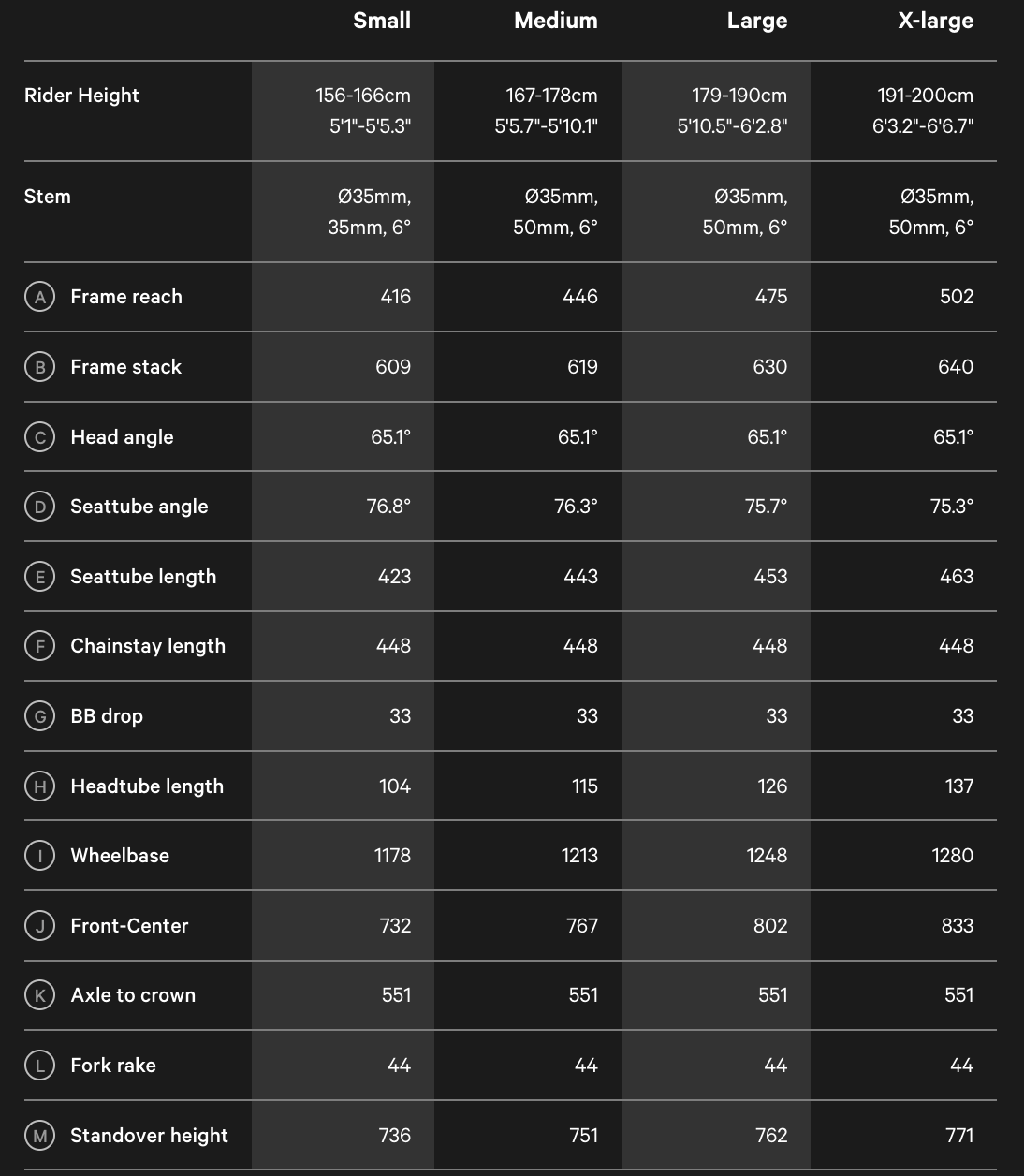Click the circled F Chainstay length icon
The image size is (1024, 1176).
tap(39, 646)
